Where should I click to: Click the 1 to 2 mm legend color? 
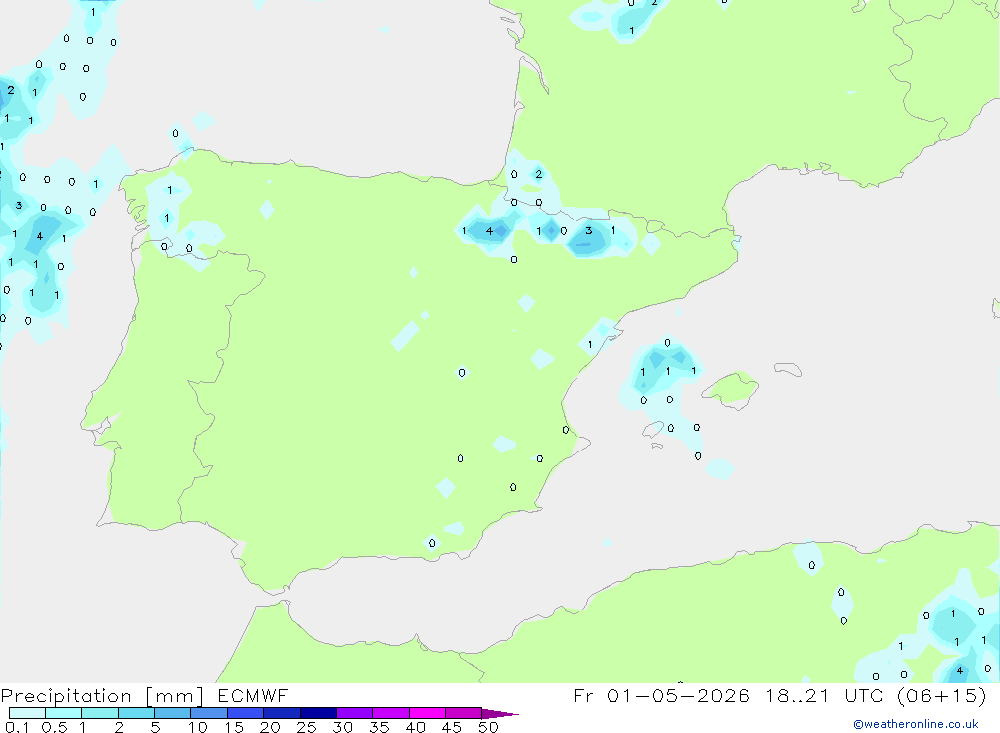pyautogui.click(x=99, y=713)
